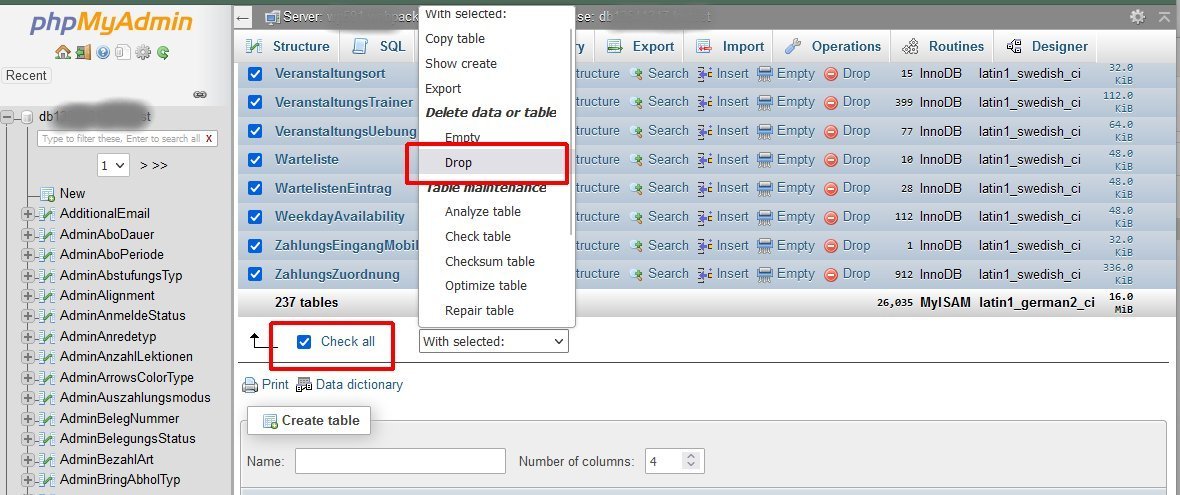
Task: Click the Create table button
Action: (310, 421)
